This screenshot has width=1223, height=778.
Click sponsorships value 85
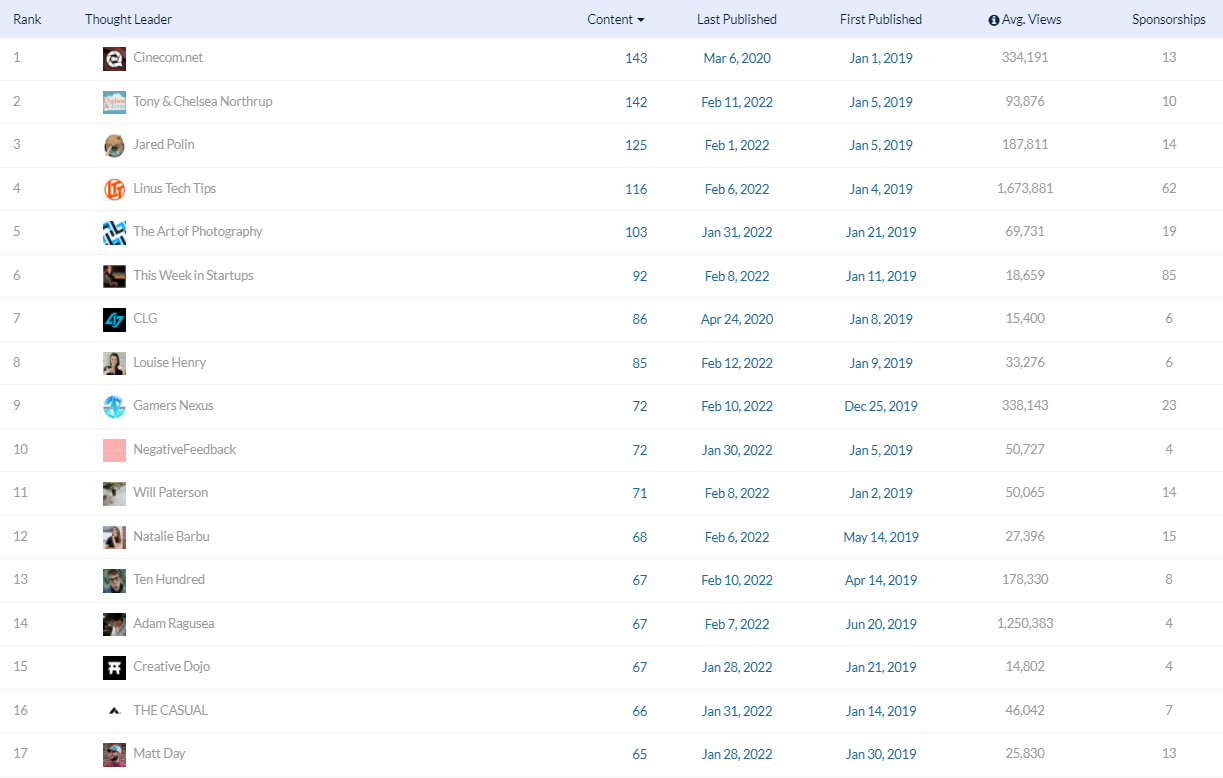[x=1169, y=275]
